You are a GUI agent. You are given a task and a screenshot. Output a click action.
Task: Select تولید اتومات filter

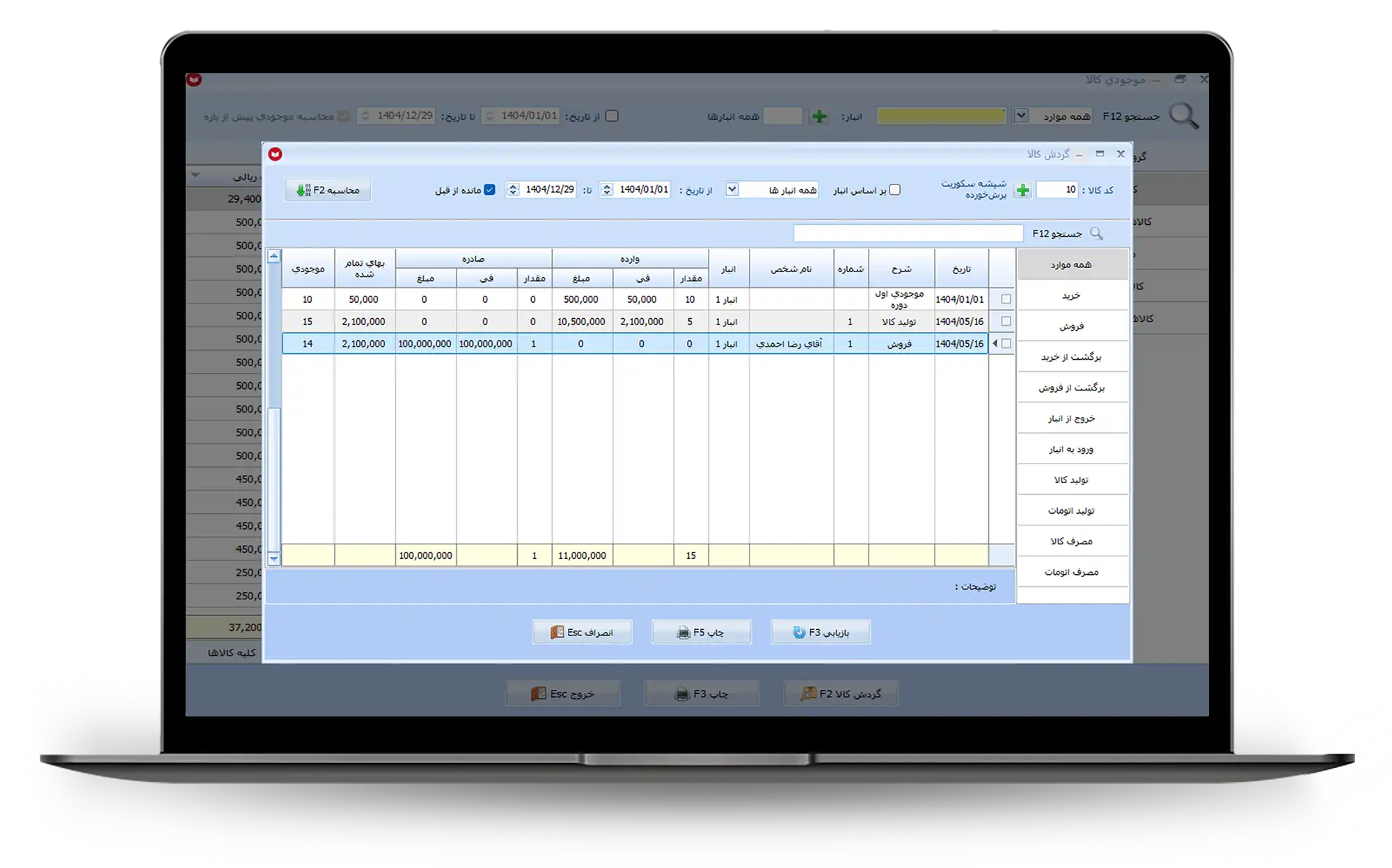pos(1072,510)
